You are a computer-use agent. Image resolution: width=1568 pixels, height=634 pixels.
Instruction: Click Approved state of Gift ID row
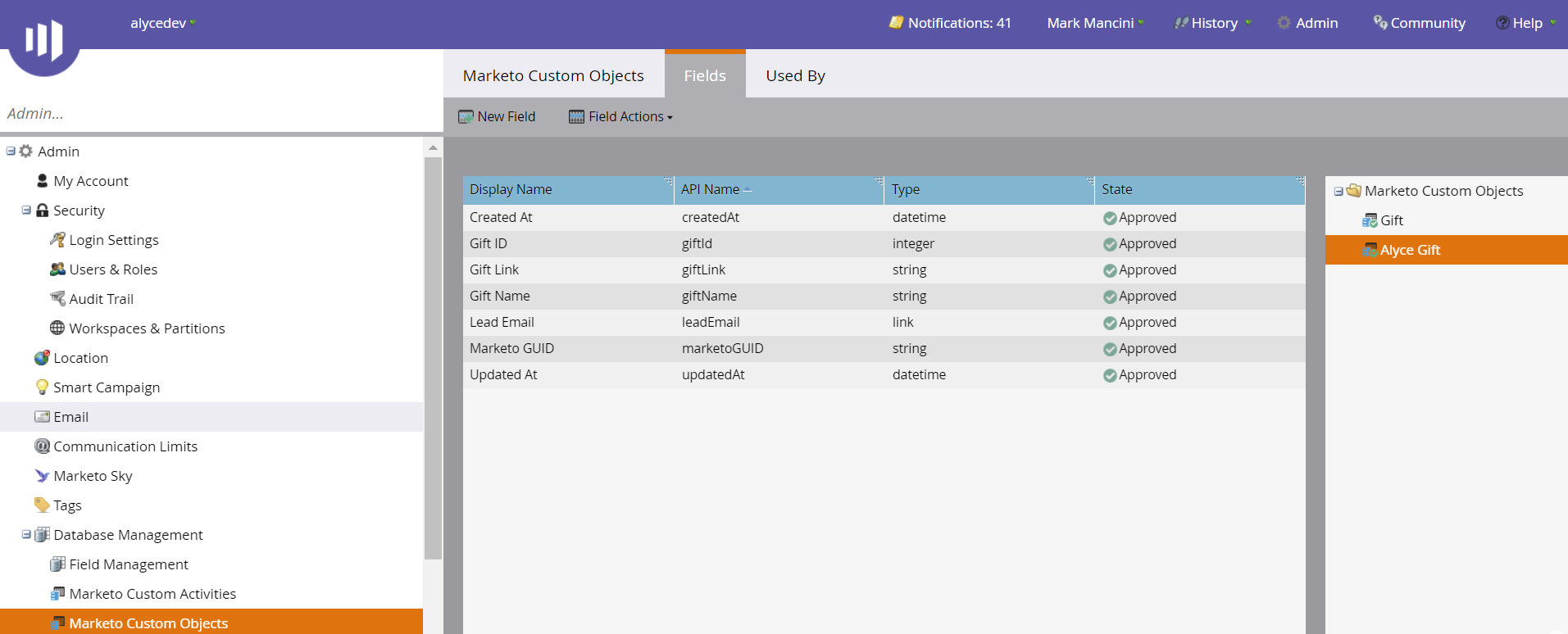[x=1139, y=243]
